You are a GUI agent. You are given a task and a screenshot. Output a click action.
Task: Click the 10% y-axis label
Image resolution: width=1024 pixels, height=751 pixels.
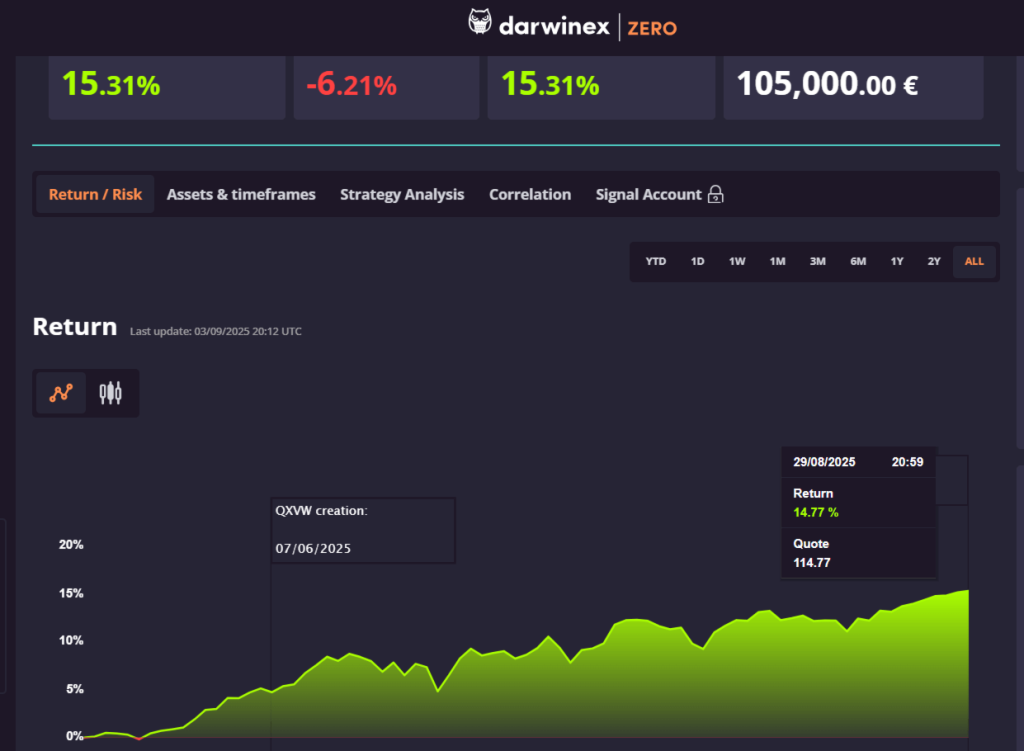click(x=71, y=641)
